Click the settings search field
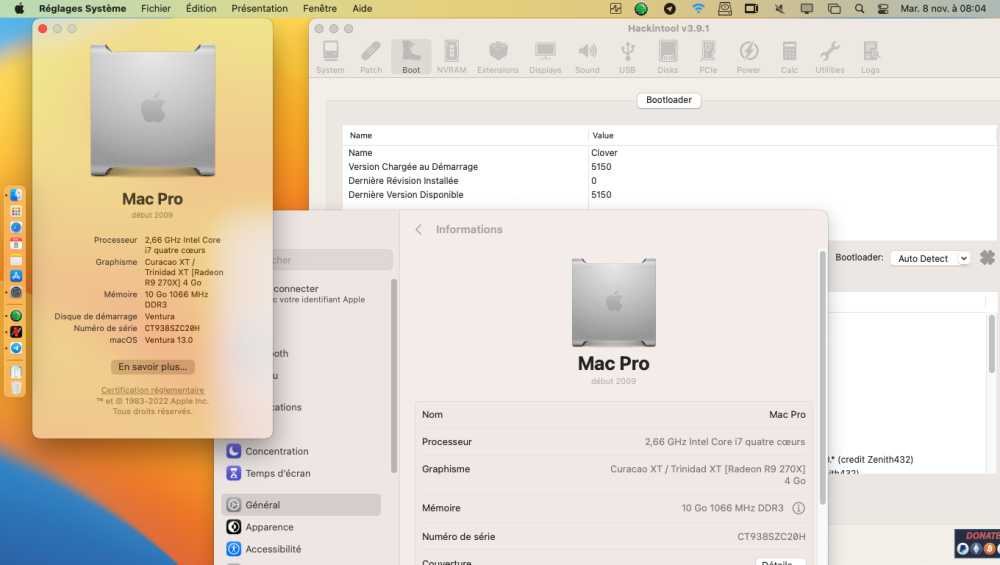1000x565 pixels. coord(332,260)
